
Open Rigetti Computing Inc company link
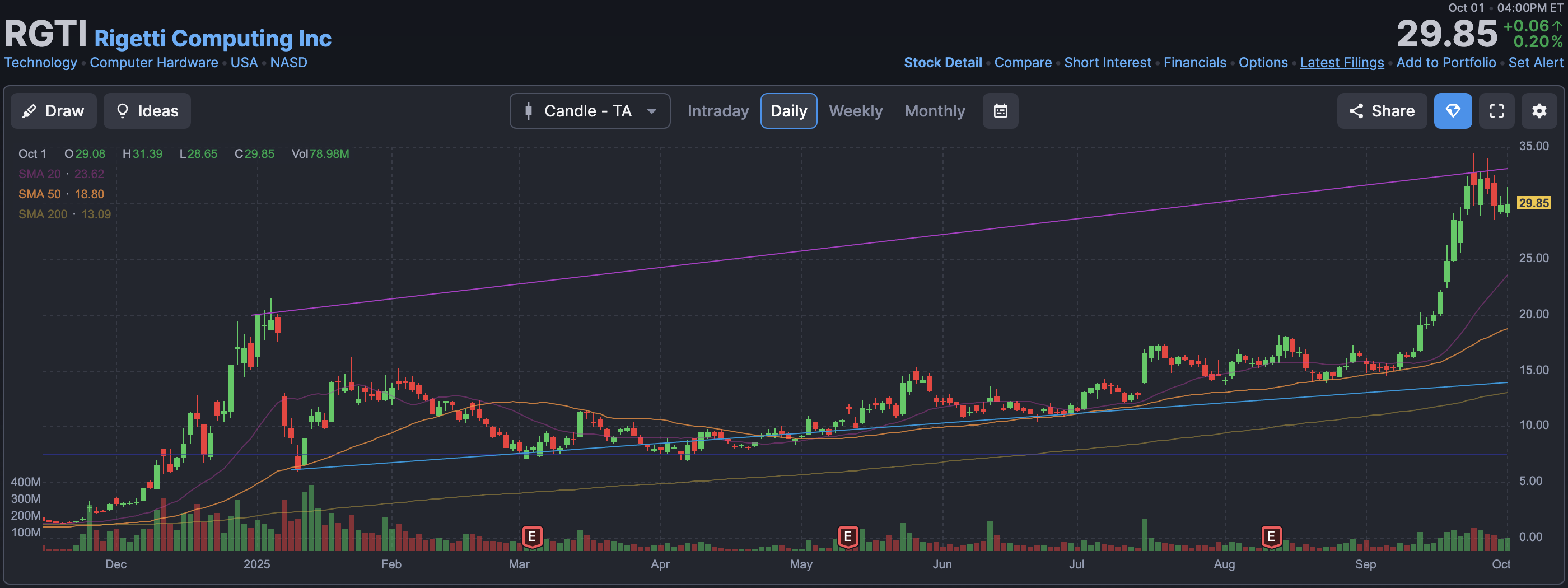click(x=212, y=38)
